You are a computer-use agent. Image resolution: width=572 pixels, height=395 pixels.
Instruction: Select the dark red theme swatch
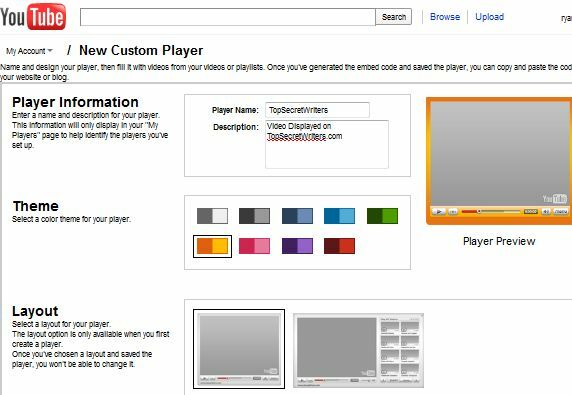click(x=339, y=246)
